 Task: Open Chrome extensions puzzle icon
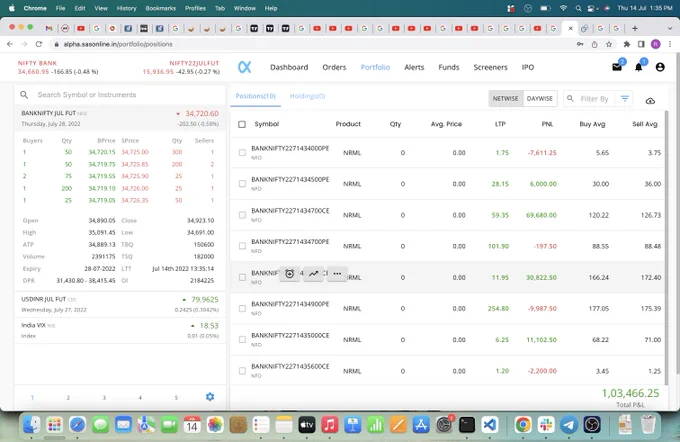(627, 44)
